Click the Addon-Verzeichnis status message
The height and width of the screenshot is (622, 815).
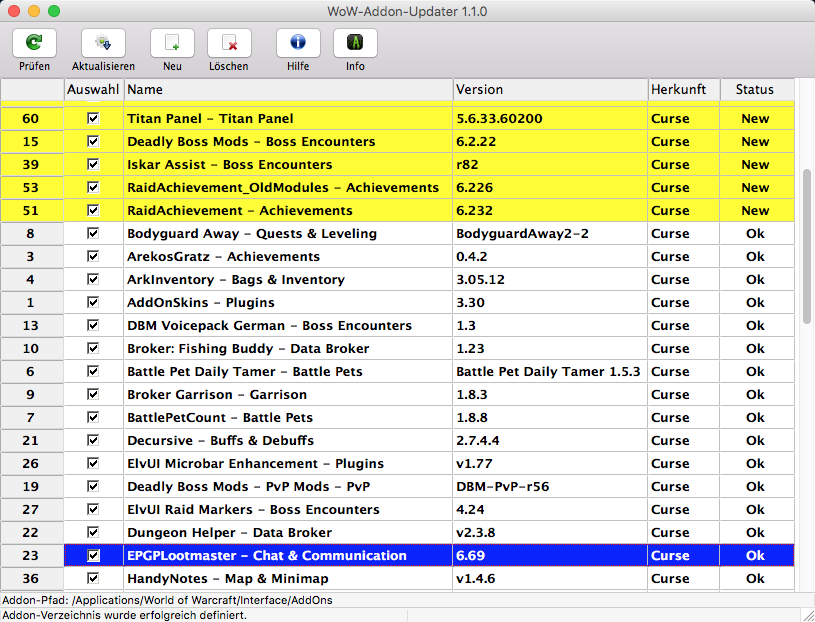tap(124, 615)
